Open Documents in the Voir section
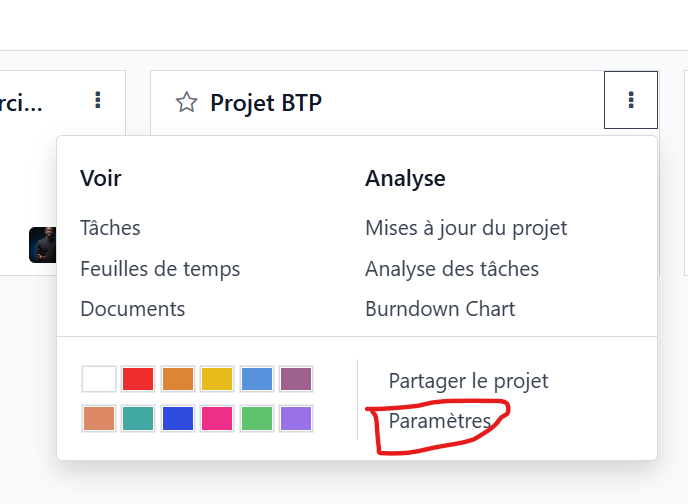Screen dimensions: 688x504 click(x=133, y=309)
